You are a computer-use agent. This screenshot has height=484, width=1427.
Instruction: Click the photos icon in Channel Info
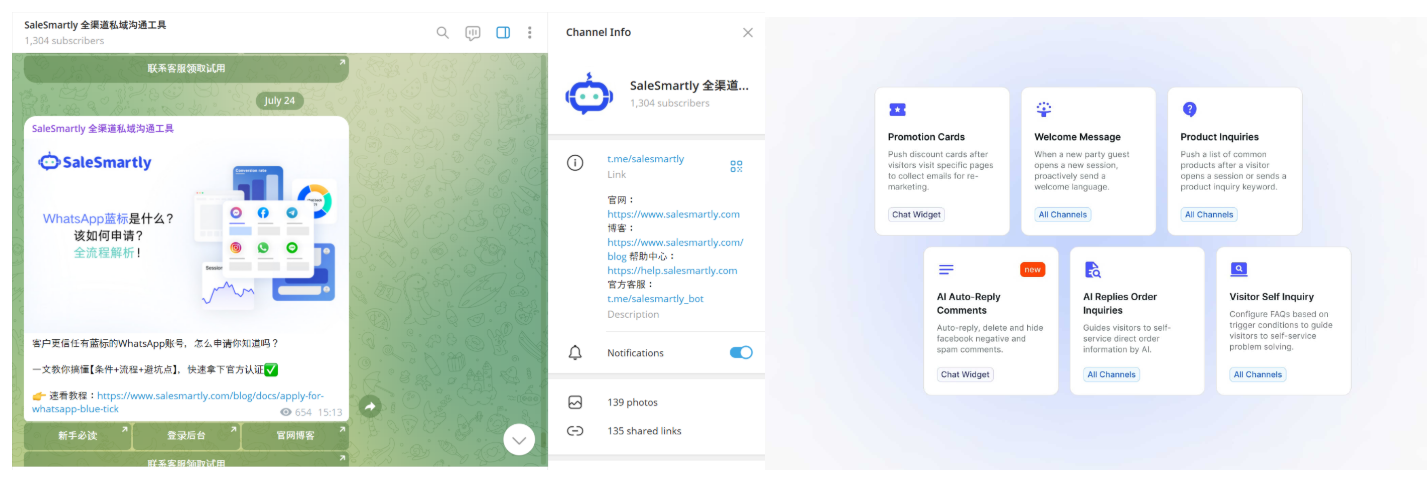(x=575, y=402)
